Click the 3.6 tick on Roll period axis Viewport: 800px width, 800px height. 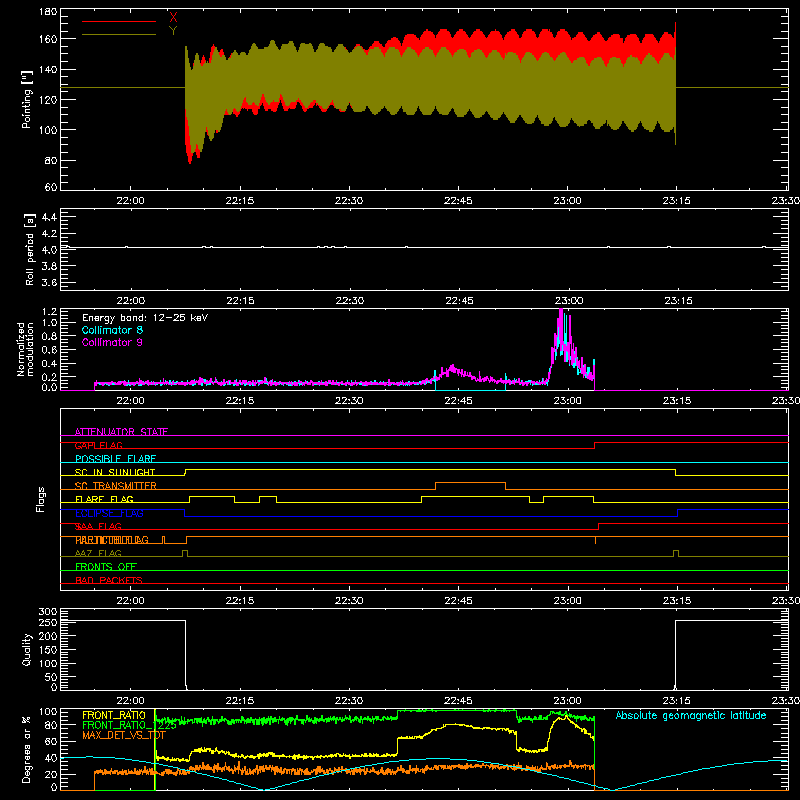[x=49, y=282]
